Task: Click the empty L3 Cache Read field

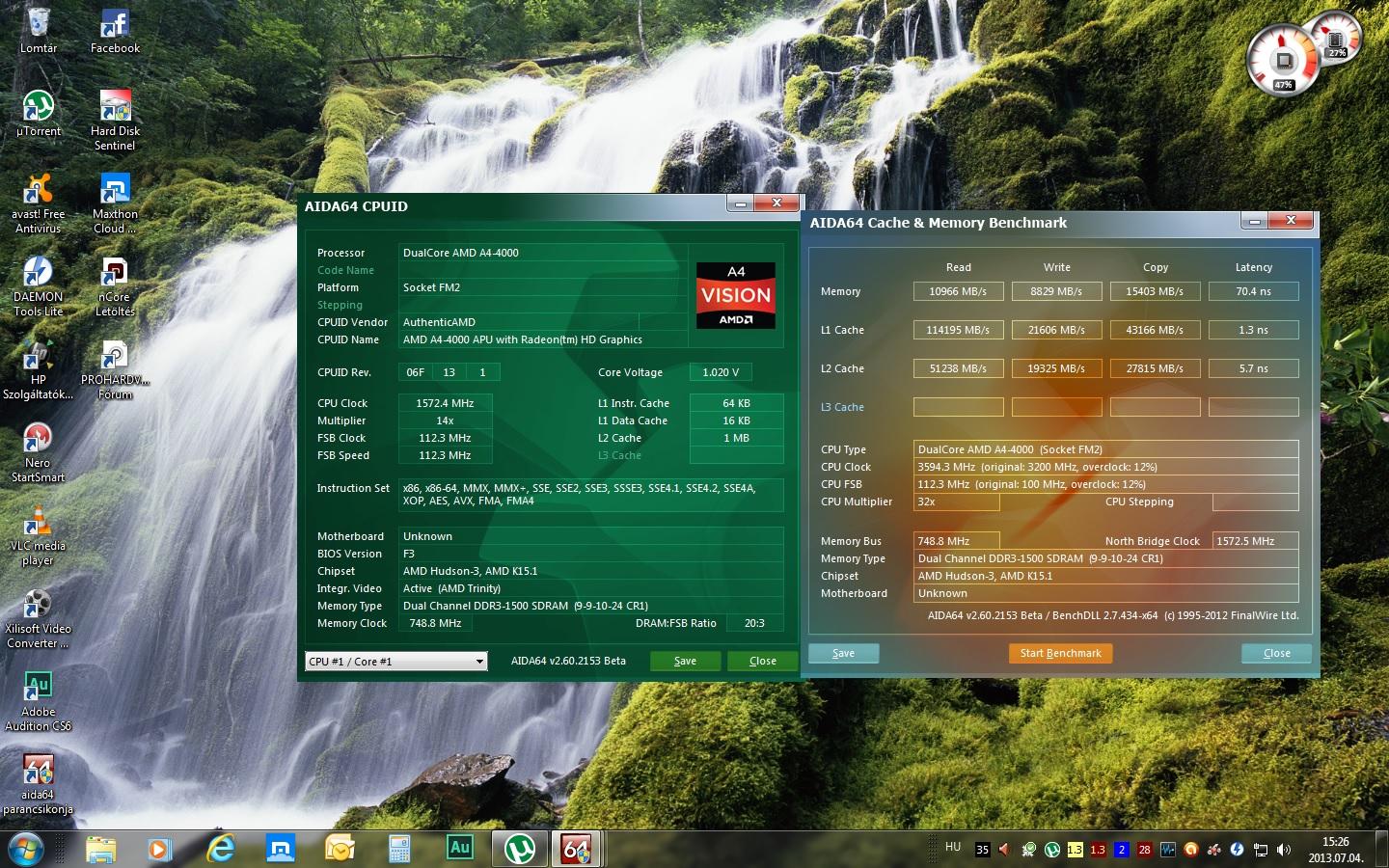Action: coord(958,407)
